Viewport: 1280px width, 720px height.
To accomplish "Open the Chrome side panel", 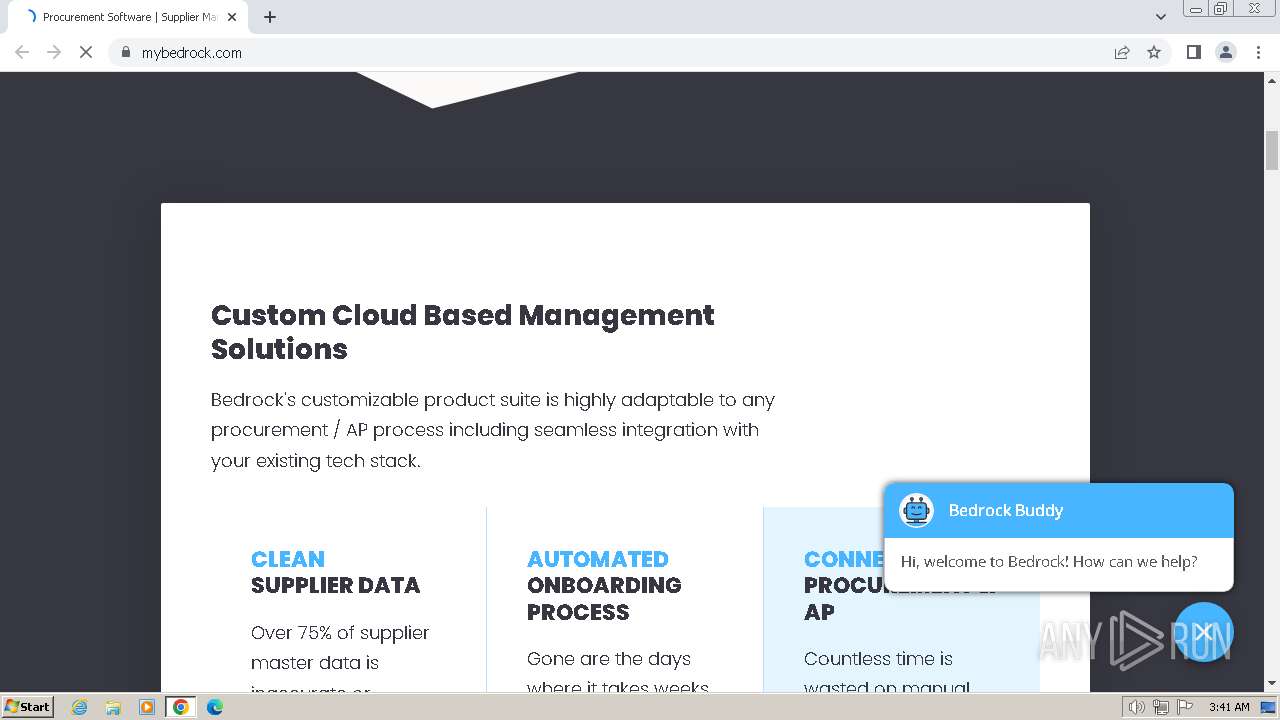I will (1193, 52).
